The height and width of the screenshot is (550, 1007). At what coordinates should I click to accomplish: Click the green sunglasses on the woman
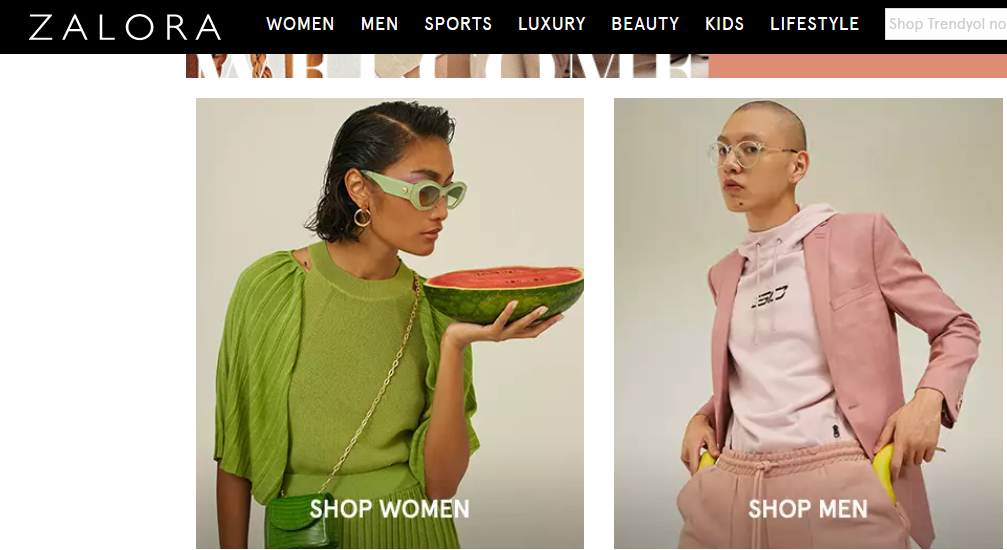tap(414, 190)
